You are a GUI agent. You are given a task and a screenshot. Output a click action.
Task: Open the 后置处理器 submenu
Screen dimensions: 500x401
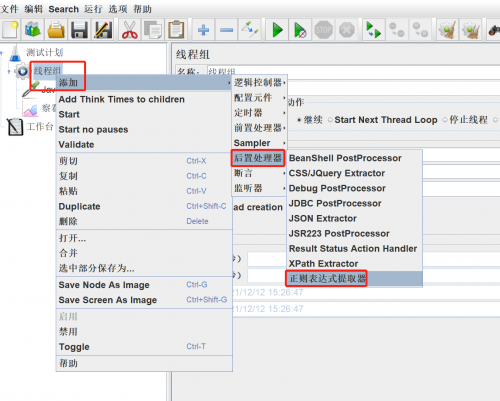tap(258, 158)
